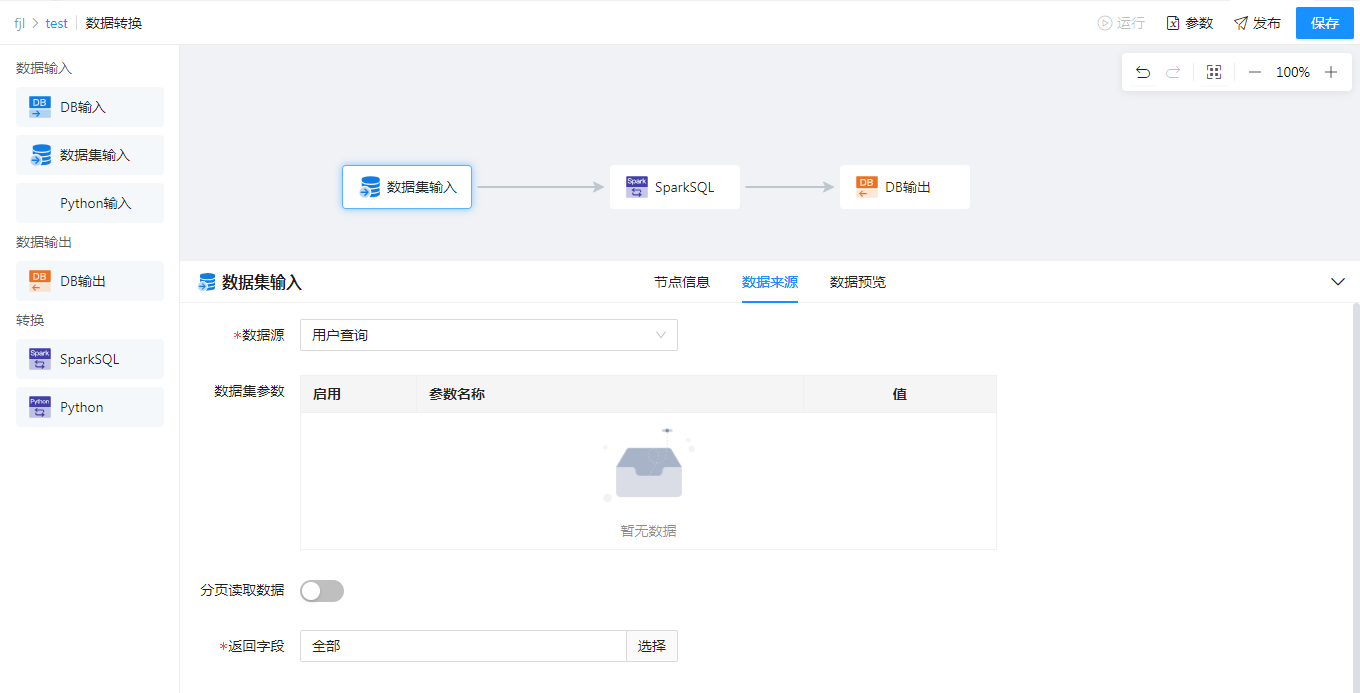
Task: Switch to the 节点信息 tab
Action: point(682,282)
